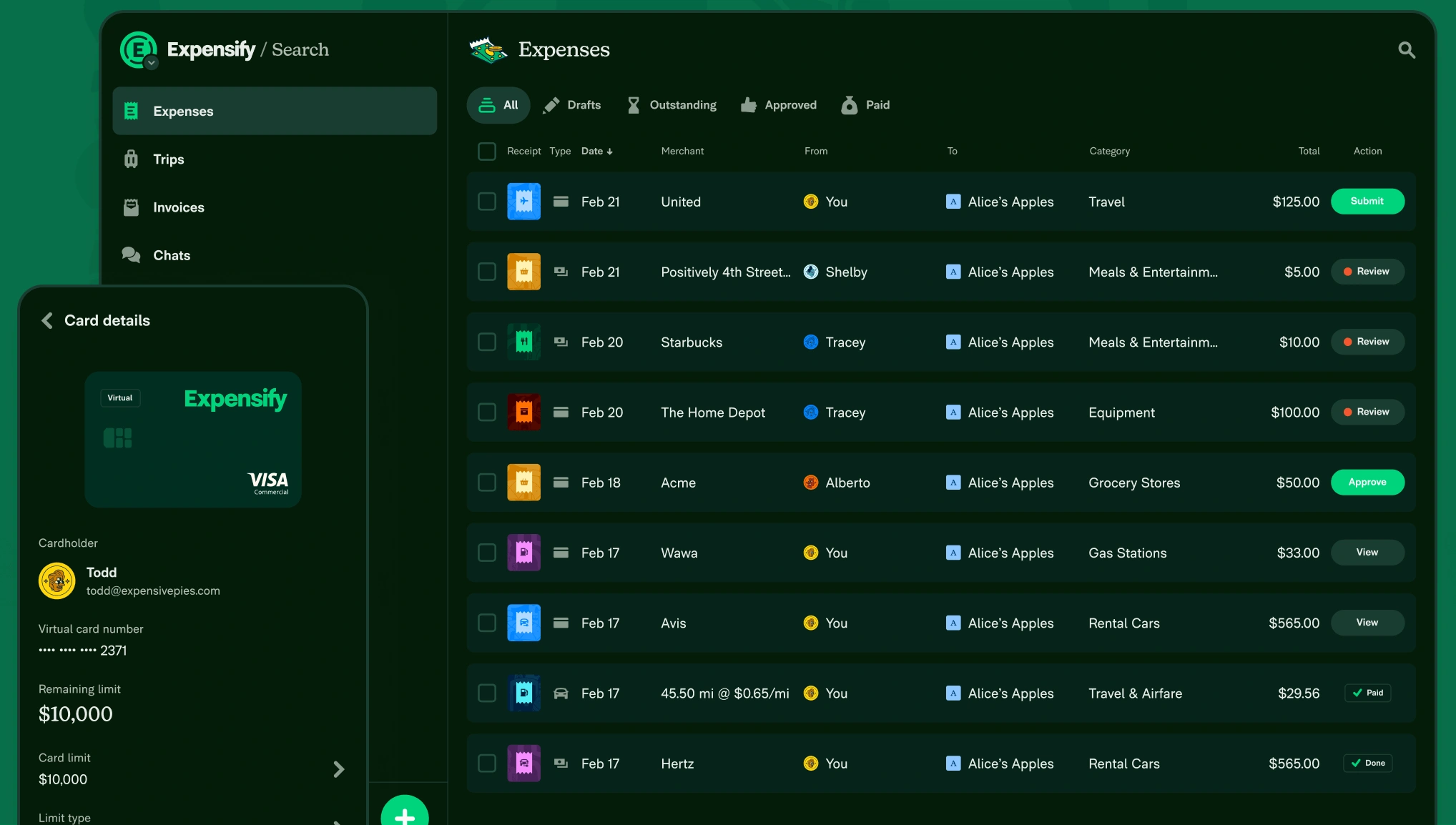Click Shelby's avatar icon
1456x825 pixels.
[x=811, y=272]
